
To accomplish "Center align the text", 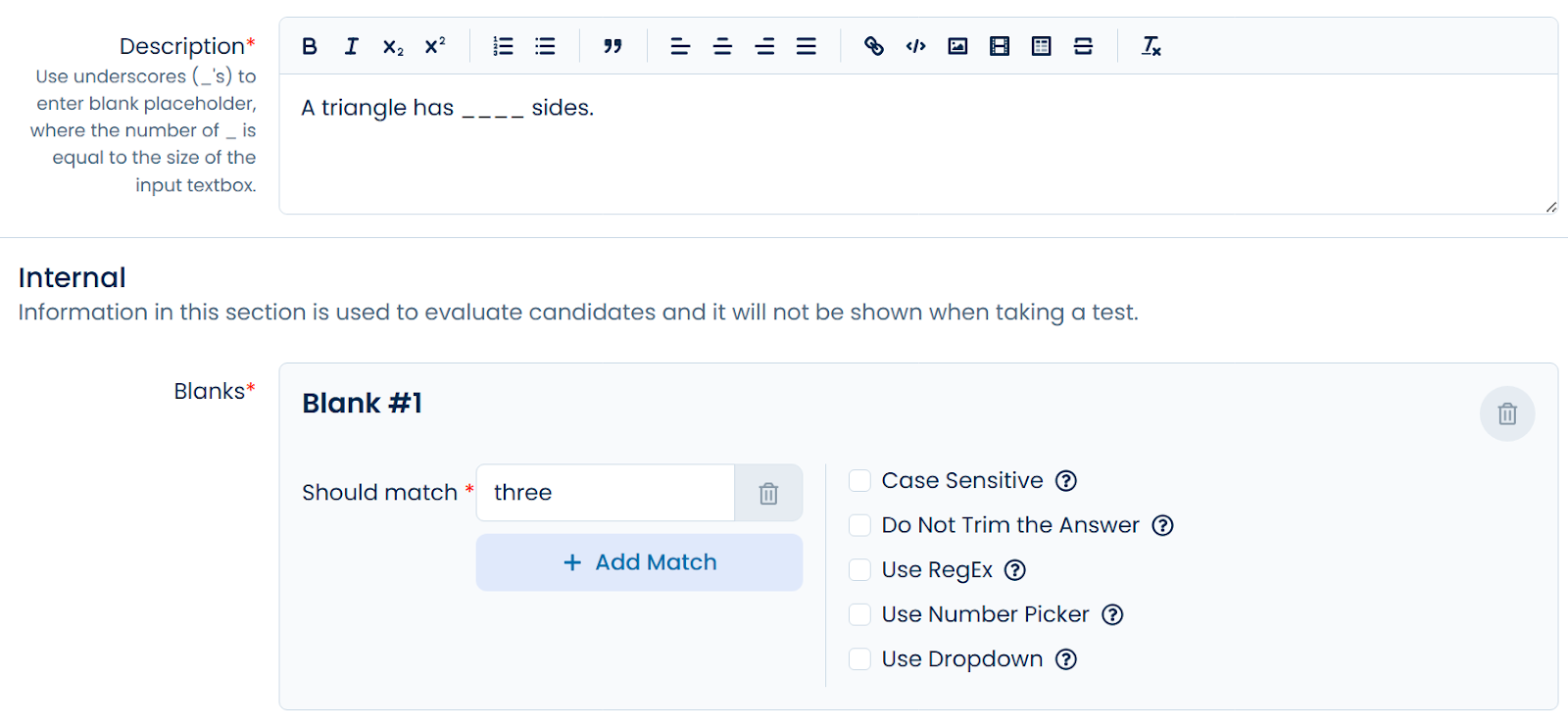I will [722, 46].
